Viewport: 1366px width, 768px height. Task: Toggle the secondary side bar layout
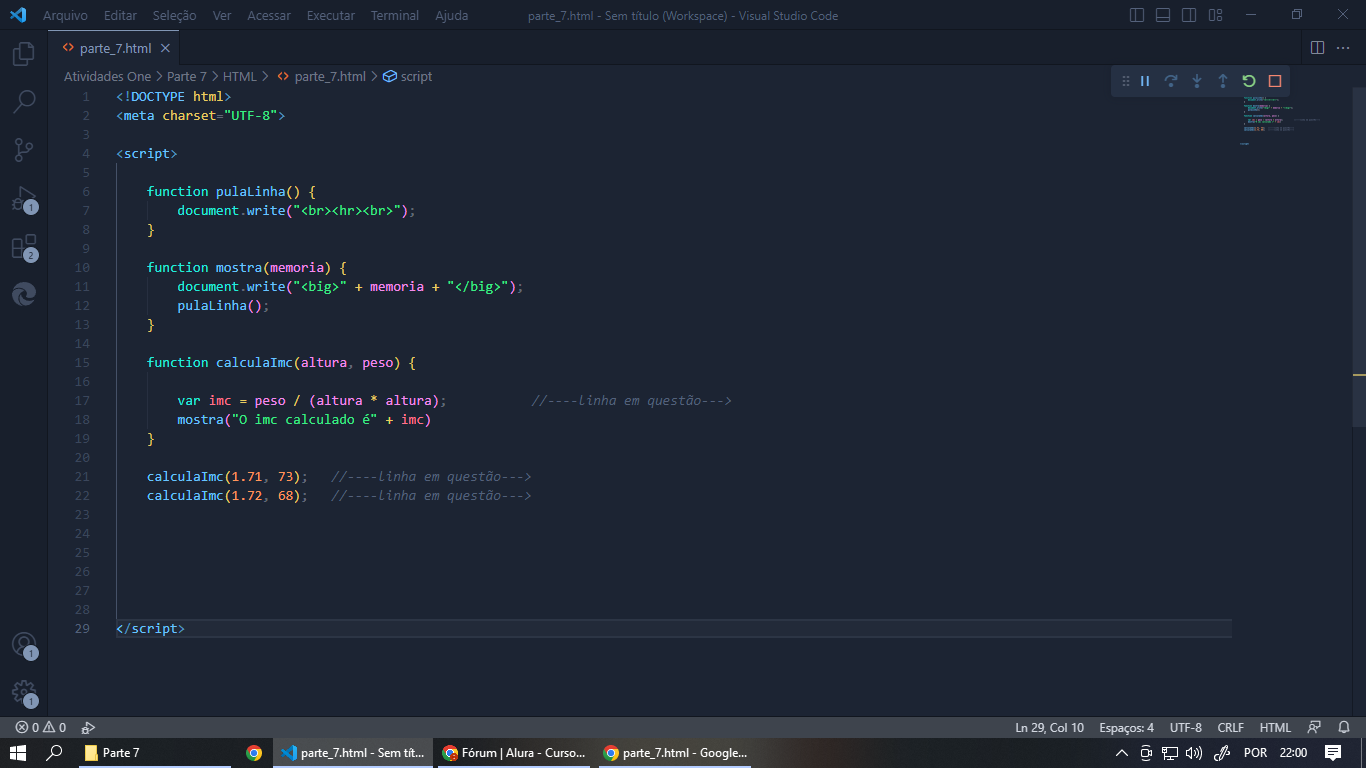(1189, 15)
